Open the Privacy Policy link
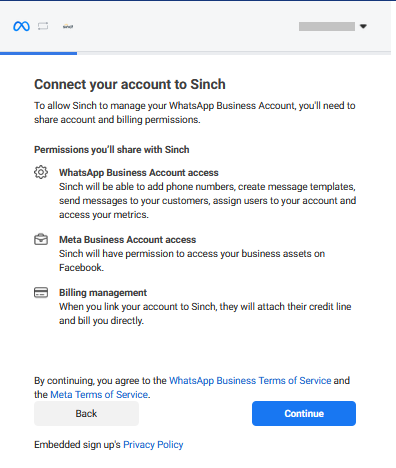This screenshot has height=468, width=396. pyautogui.click(x=153, y=445)
